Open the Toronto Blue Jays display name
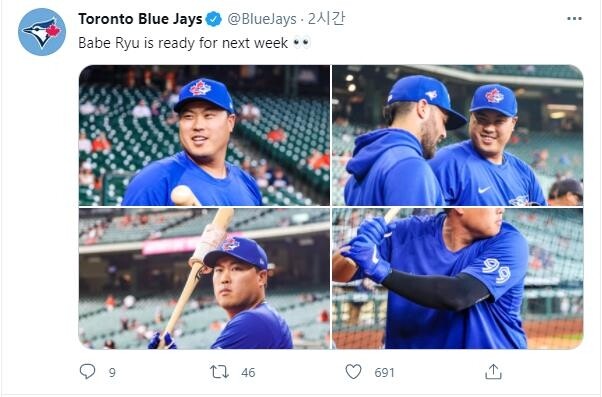 pyautogui.click(x=140, y=19)
